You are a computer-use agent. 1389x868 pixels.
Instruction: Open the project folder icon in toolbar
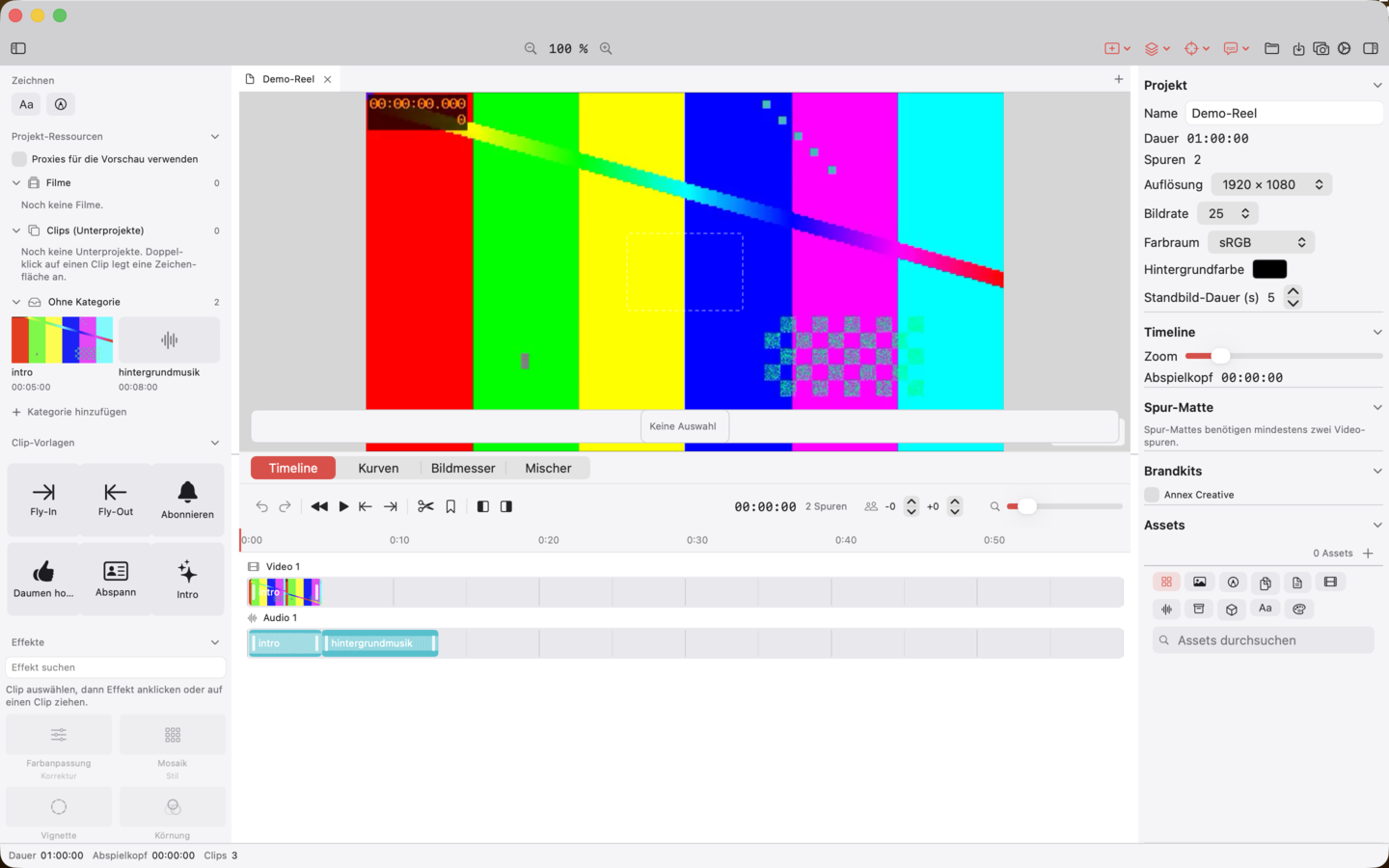(x=1272, y=48)
